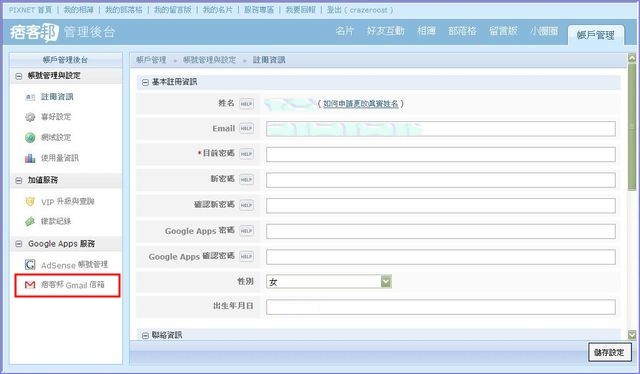Collapse the 基本註冊資訊 form section
This screenshot has width=640, height=374.
pyautogui.click(x=145, y=82)
